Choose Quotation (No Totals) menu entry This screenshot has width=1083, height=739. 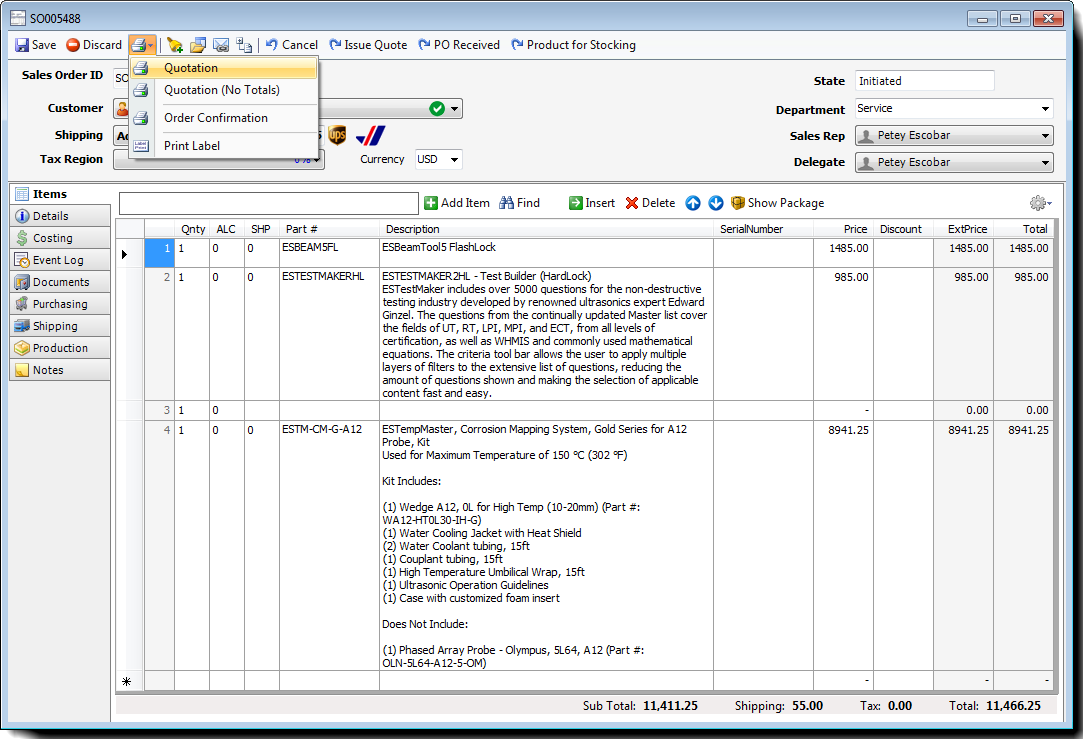coord(224,90)
